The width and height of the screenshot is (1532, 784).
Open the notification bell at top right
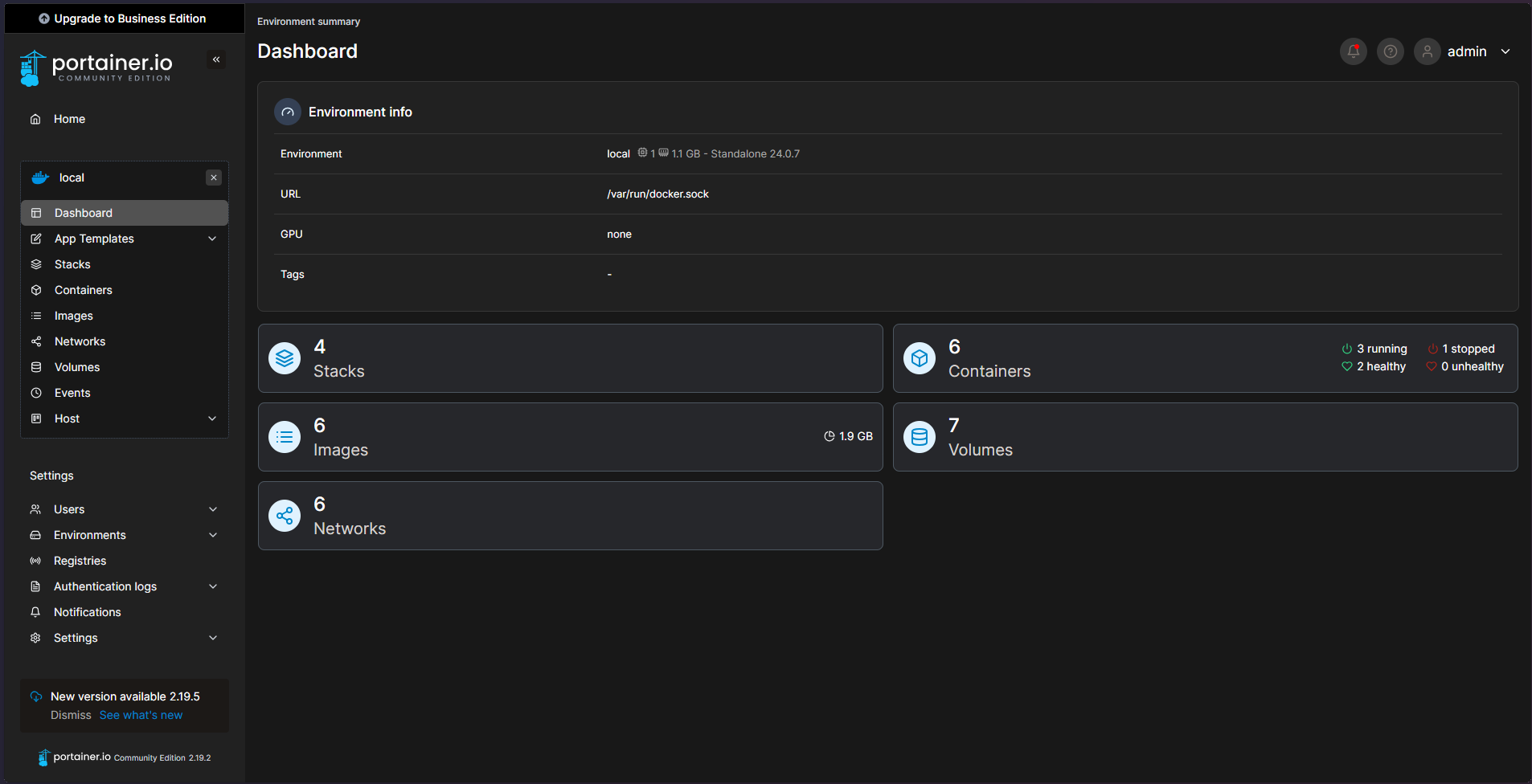tap(1353, 51)
